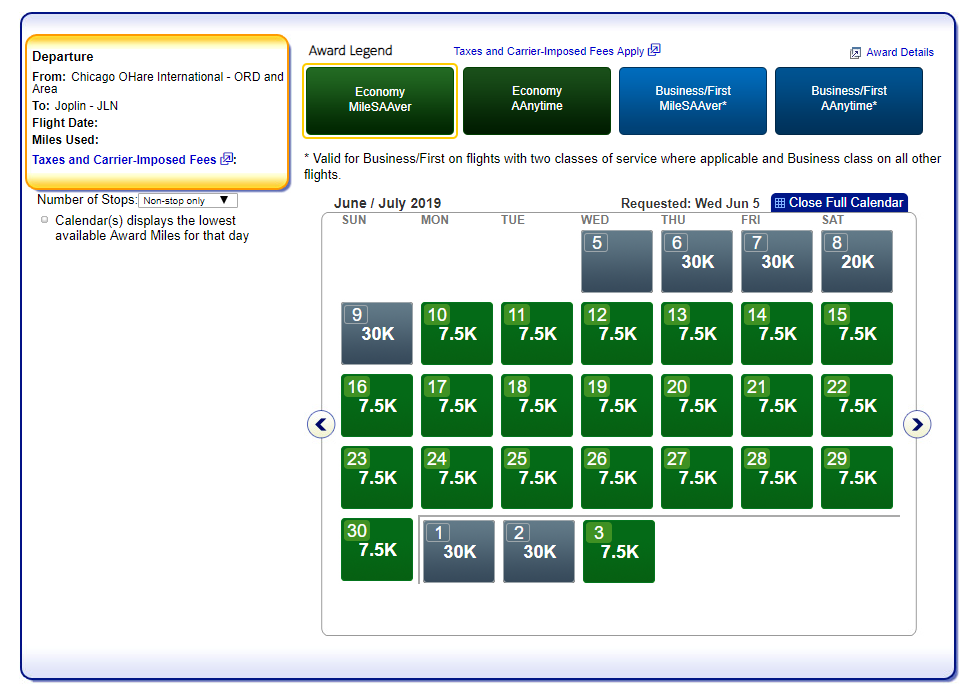
Task: Click the previous month arrow
Action: coord(320,424)
